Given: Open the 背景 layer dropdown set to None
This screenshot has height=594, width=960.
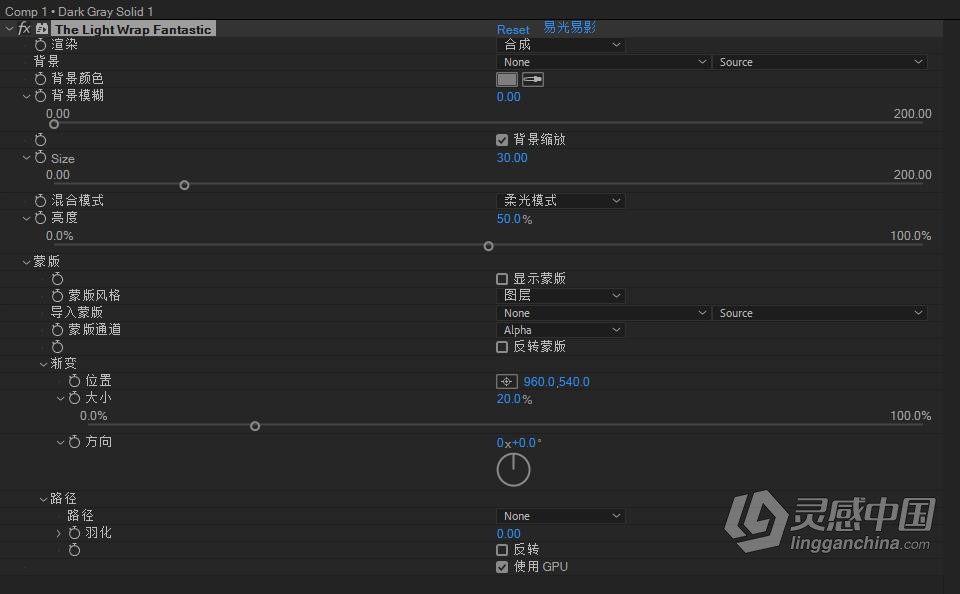Looking at the screenshot, I should [602, 62].
